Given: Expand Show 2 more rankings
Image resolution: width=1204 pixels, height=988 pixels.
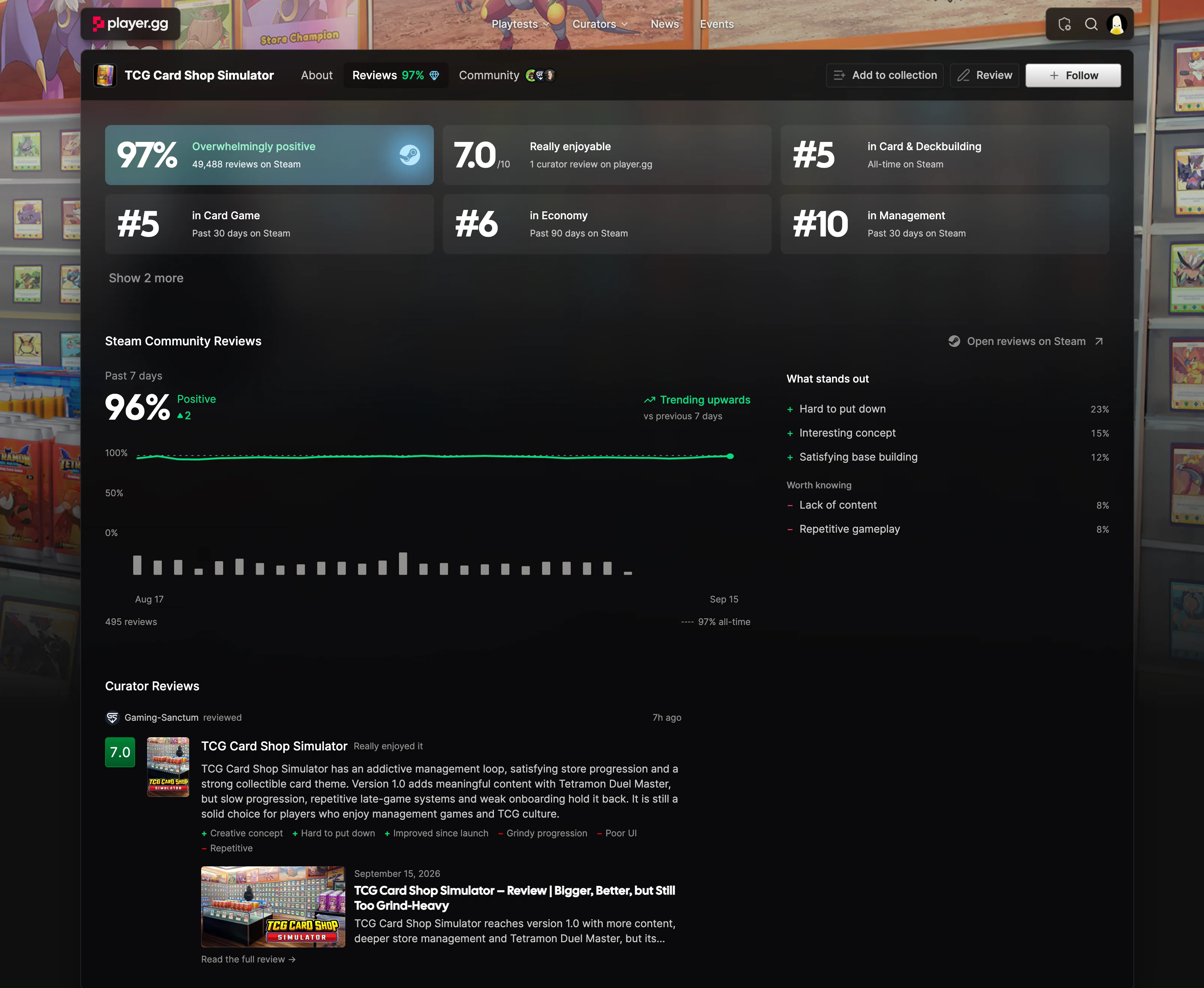Looking at the screenshot, I should tap(146, 278).
